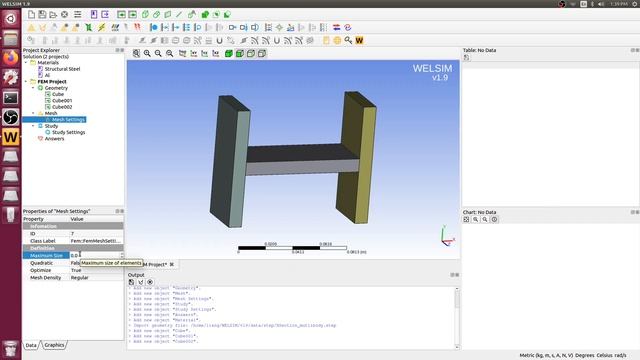Viewport: 640px width, 360px height.
Task: Select green cube with edges display icon
Action: (240, 53)
